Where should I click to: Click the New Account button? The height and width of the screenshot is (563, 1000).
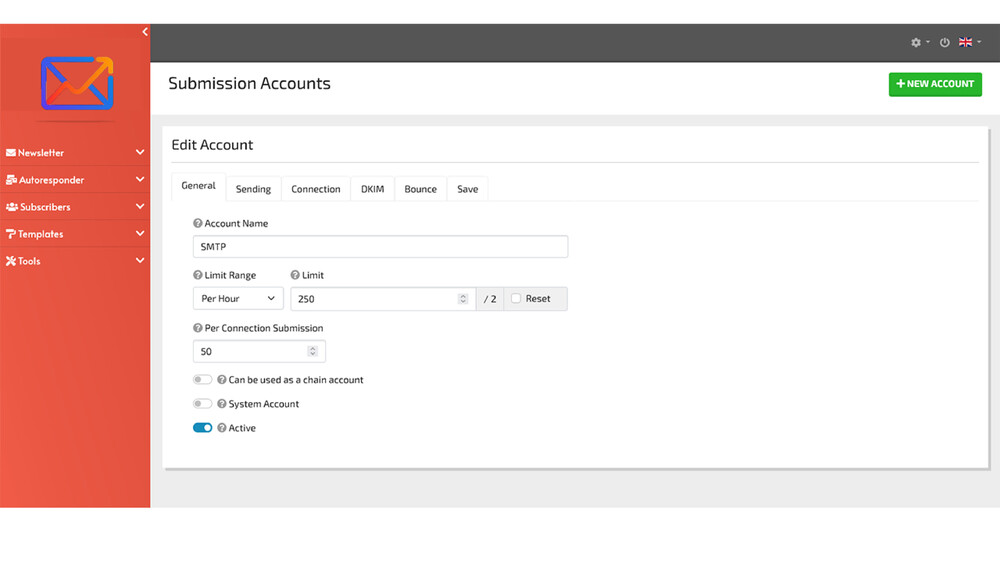(935, 84)
